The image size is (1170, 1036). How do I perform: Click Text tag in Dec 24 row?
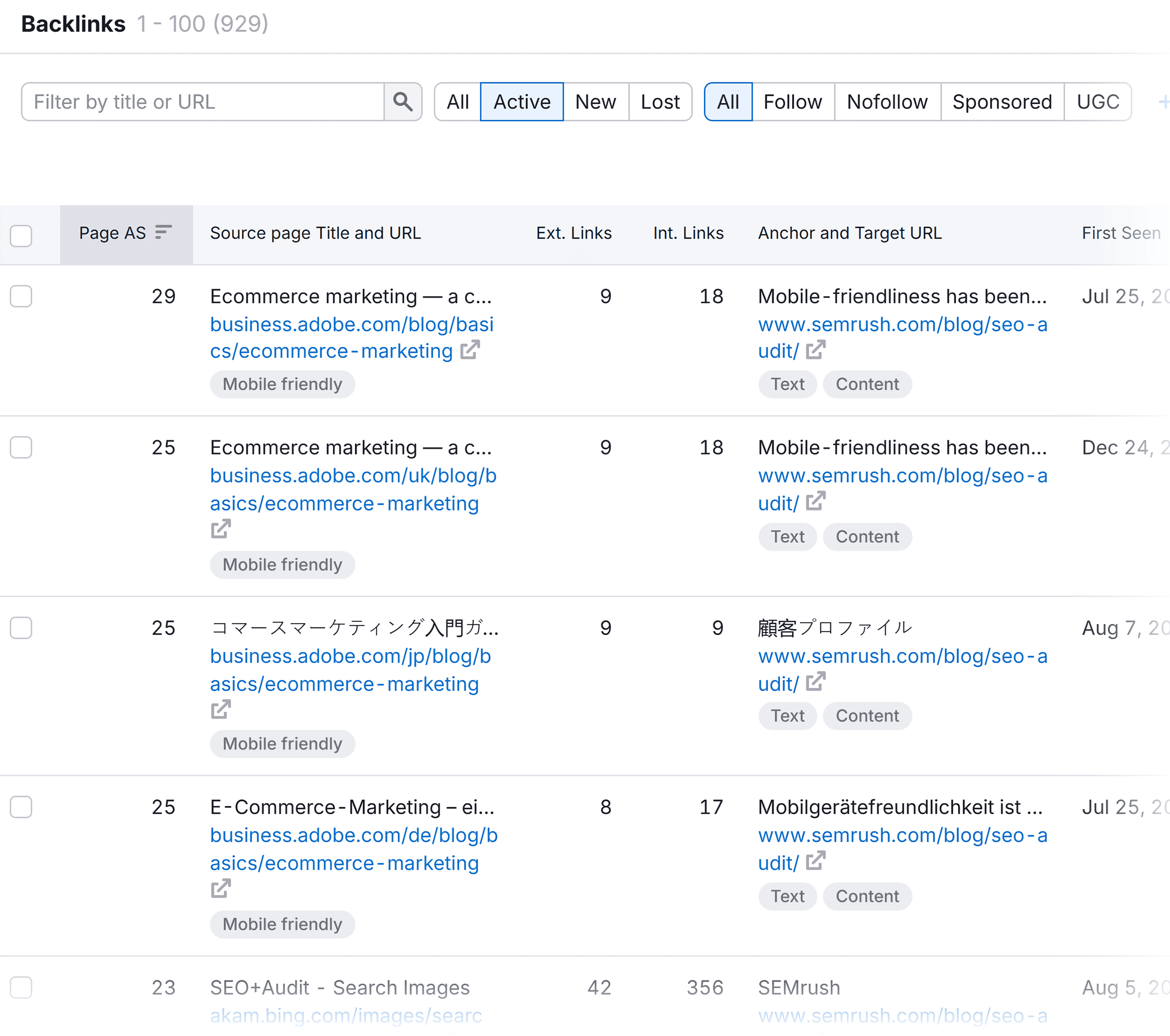pos(787,536)
